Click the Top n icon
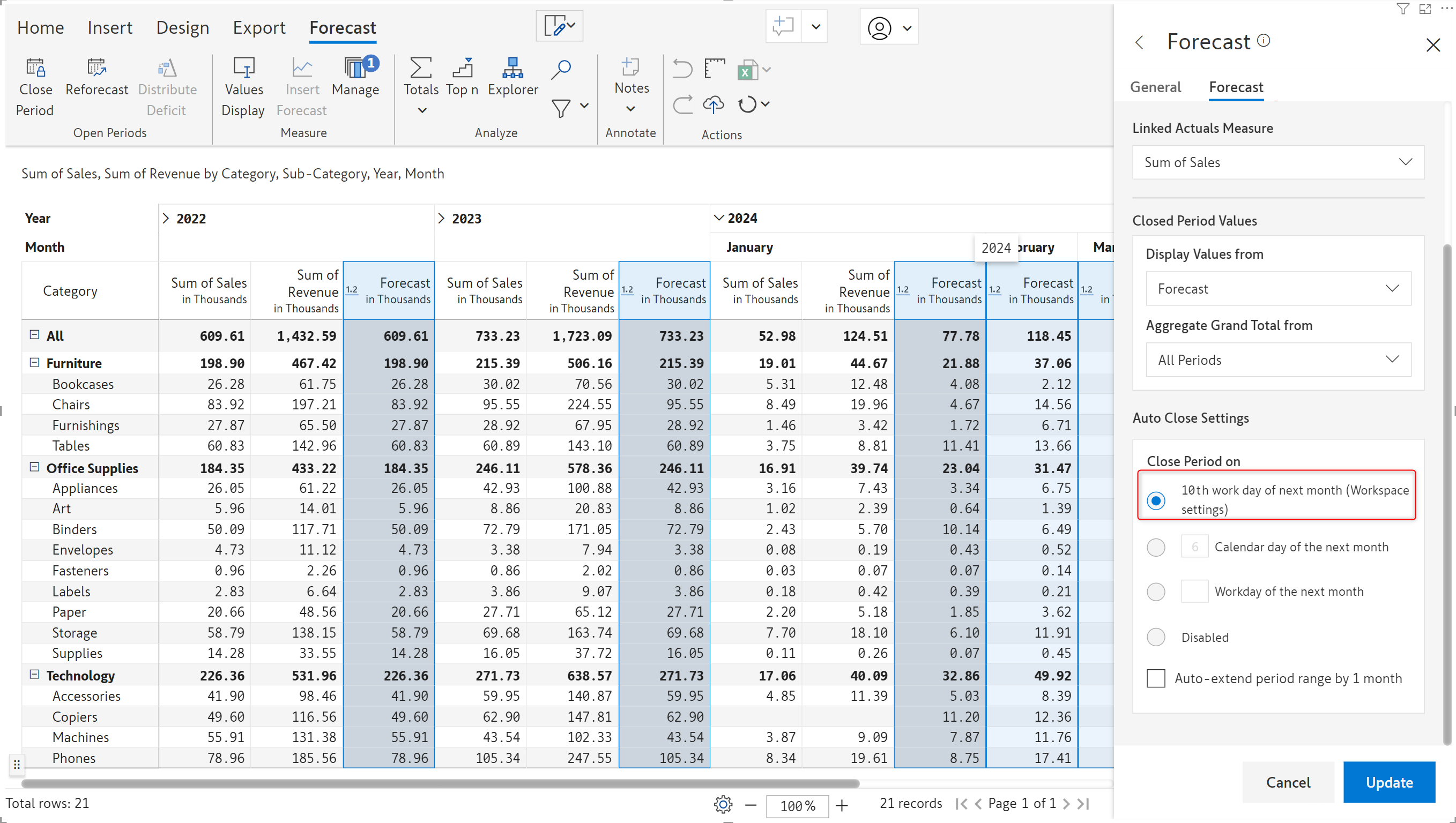This screenshot has width=1456, height=823. (462, 69)
